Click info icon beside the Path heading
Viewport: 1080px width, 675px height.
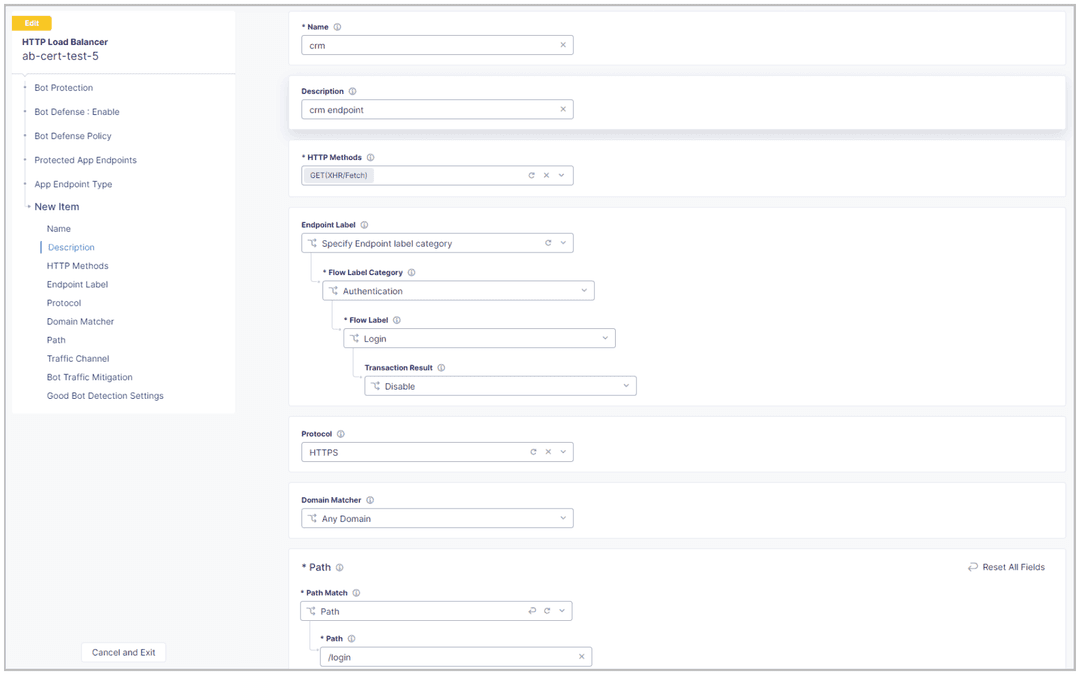pyautogui.click(x=340, y=568)
